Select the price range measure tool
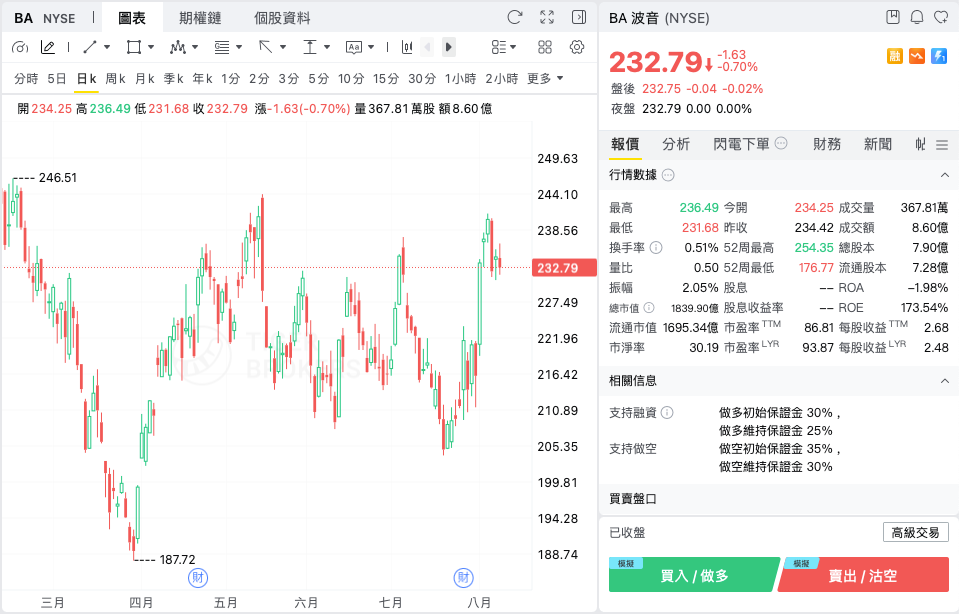 (310, 47)
